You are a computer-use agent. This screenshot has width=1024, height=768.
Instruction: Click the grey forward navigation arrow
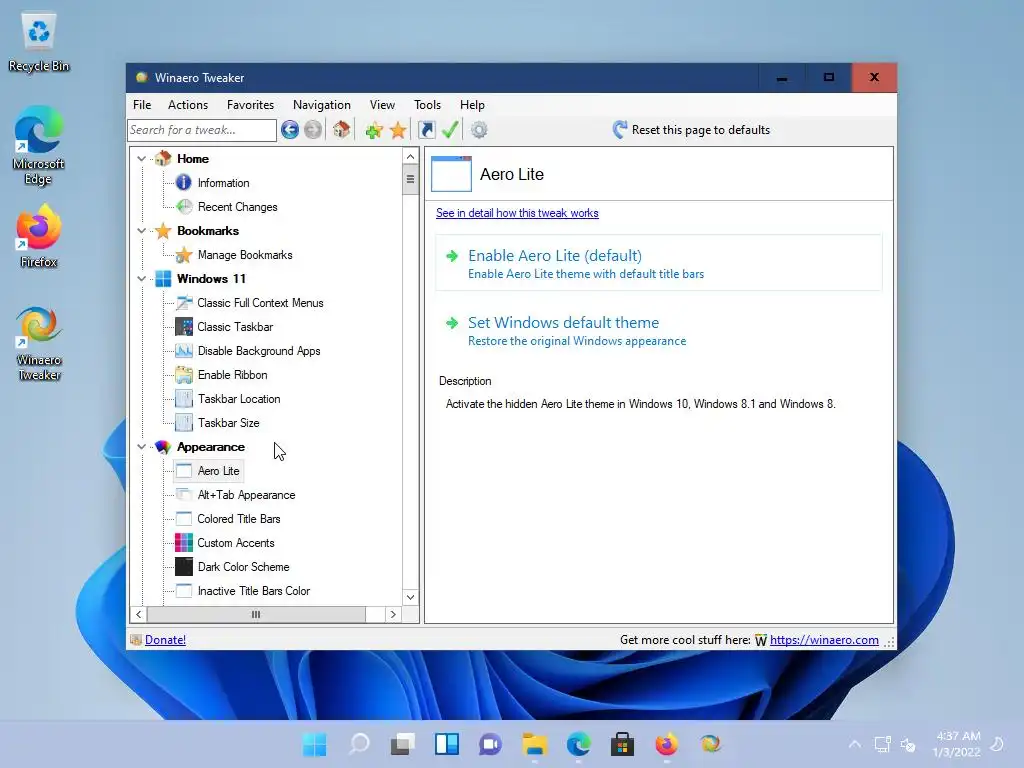(x=313, y=130)
